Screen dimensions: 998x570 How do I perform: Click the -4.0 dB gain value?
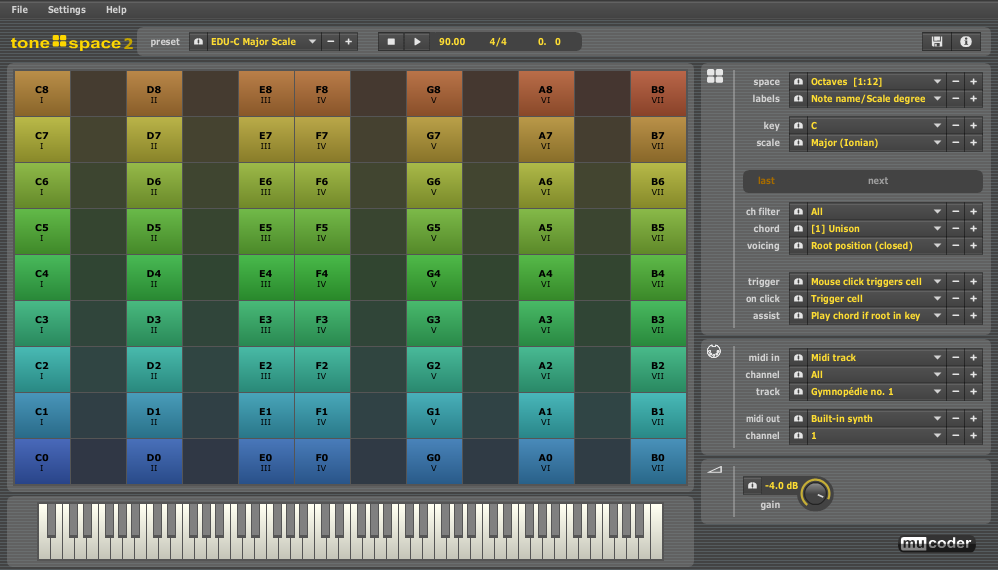pos(781,485)
